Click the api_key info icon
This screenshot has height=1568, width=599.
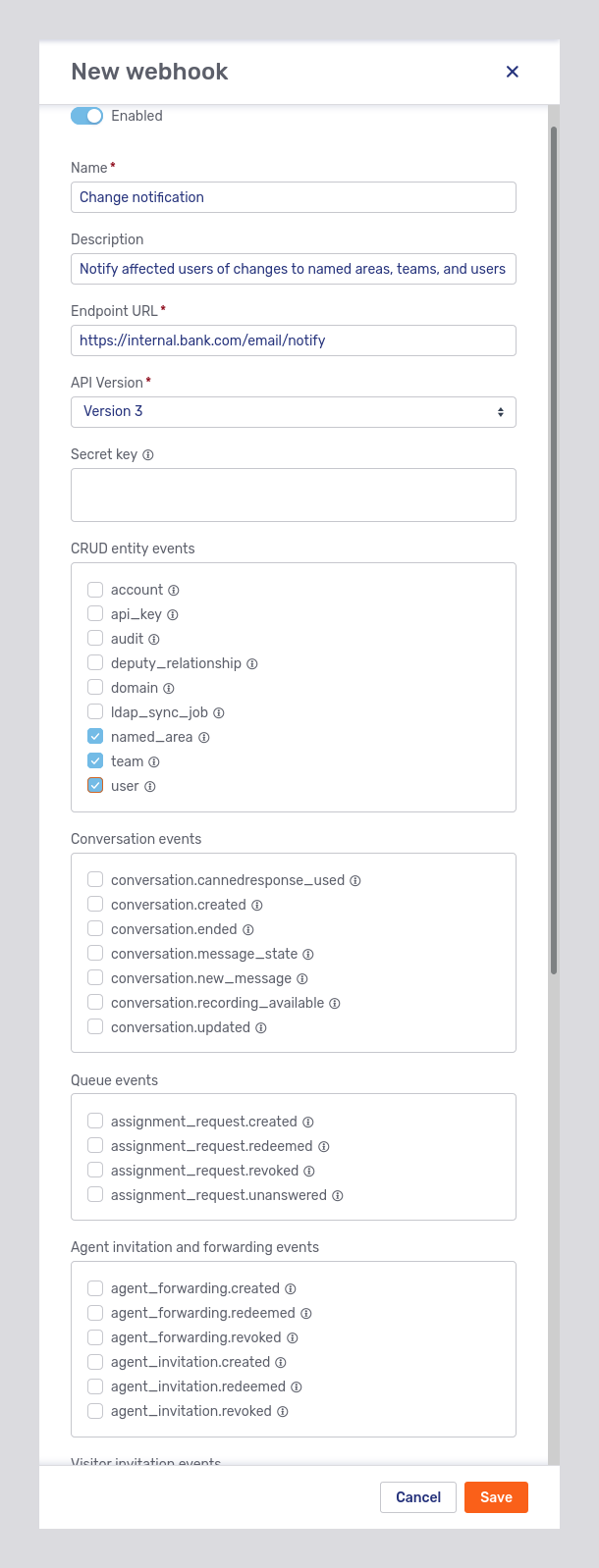point(172,614)
